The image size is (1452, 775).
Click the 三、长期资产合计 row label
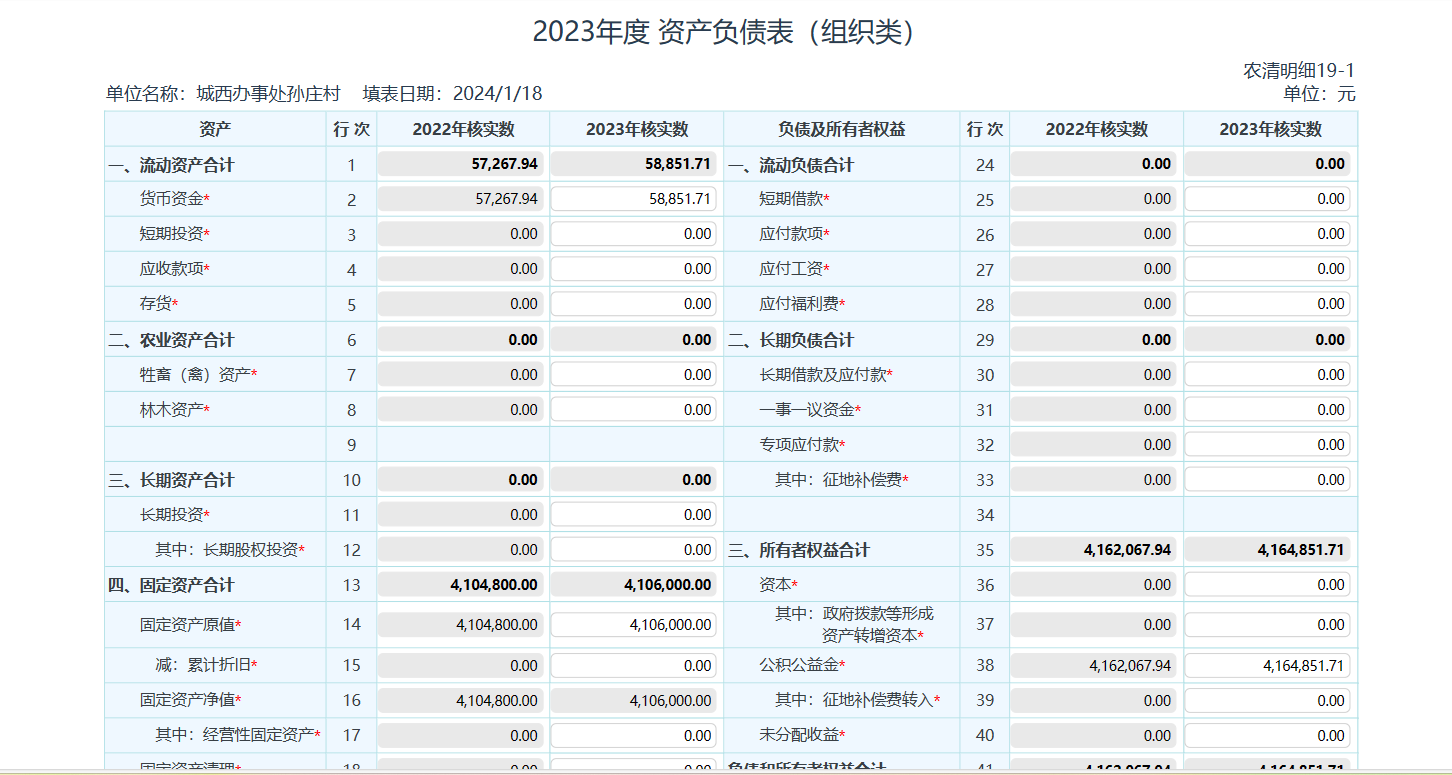pos(171,480)
